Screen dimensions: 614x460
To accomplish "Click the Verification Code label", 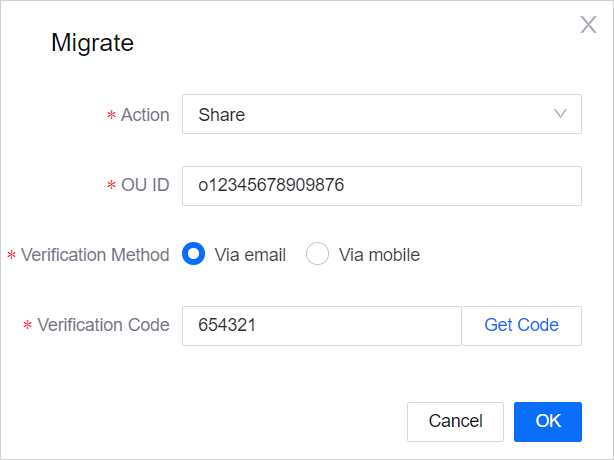I will point(103,325).
